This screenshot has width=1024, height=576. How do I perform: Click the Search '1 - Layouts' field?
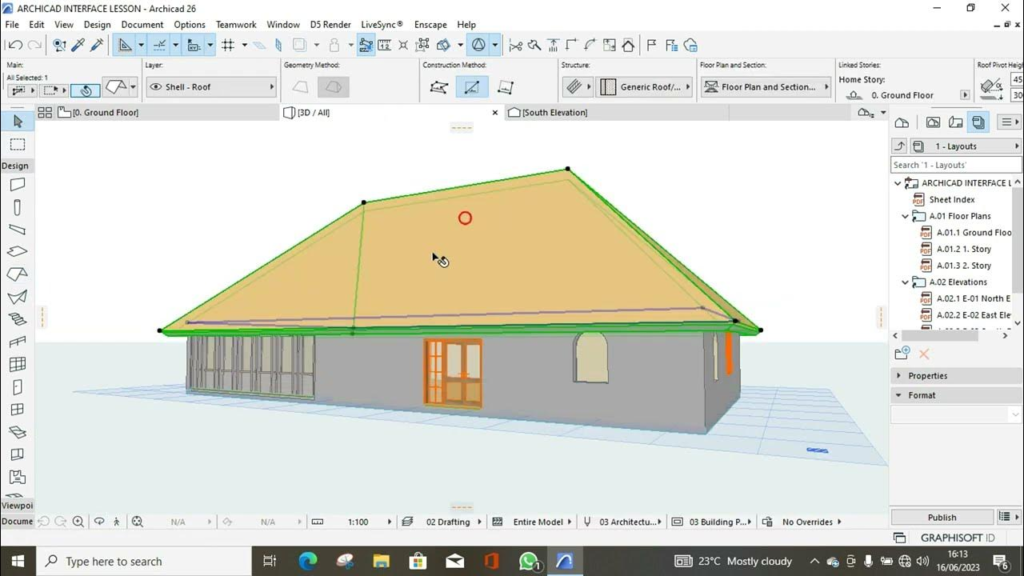click(955, 165)
